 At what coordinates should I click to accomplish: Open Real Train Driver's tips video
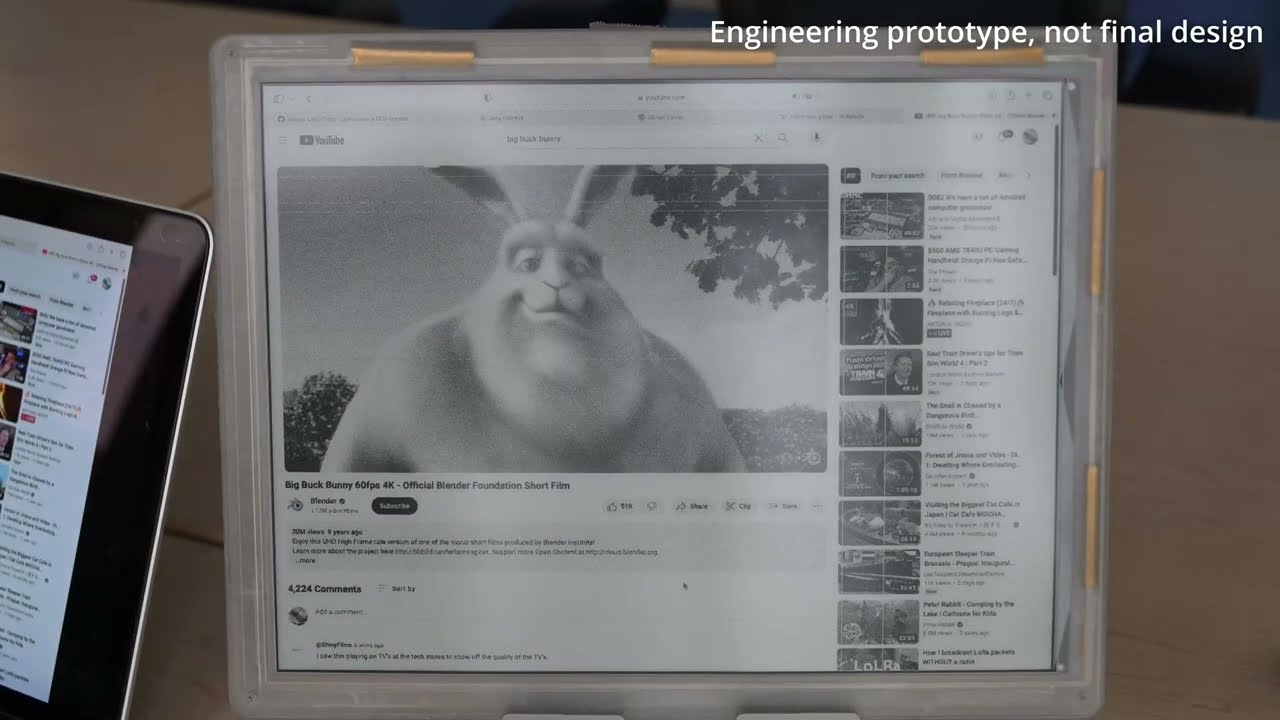tap(881, 373)
